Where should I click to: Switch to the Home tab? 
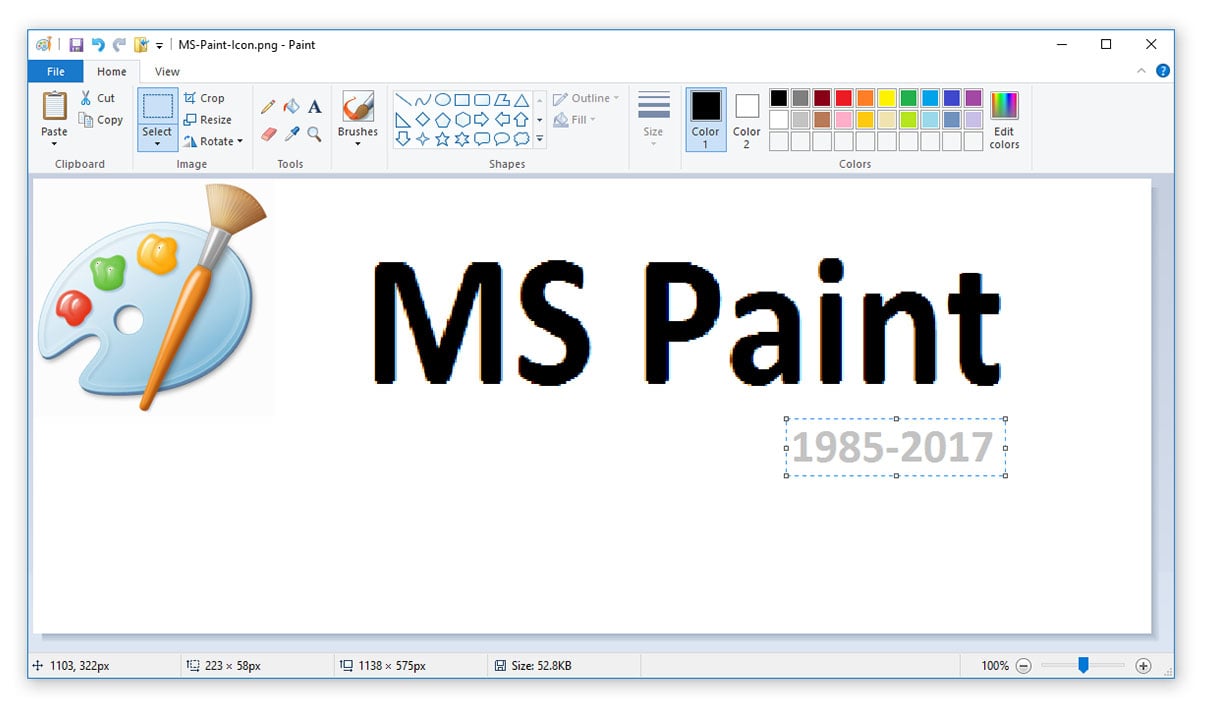click(112, 71)
